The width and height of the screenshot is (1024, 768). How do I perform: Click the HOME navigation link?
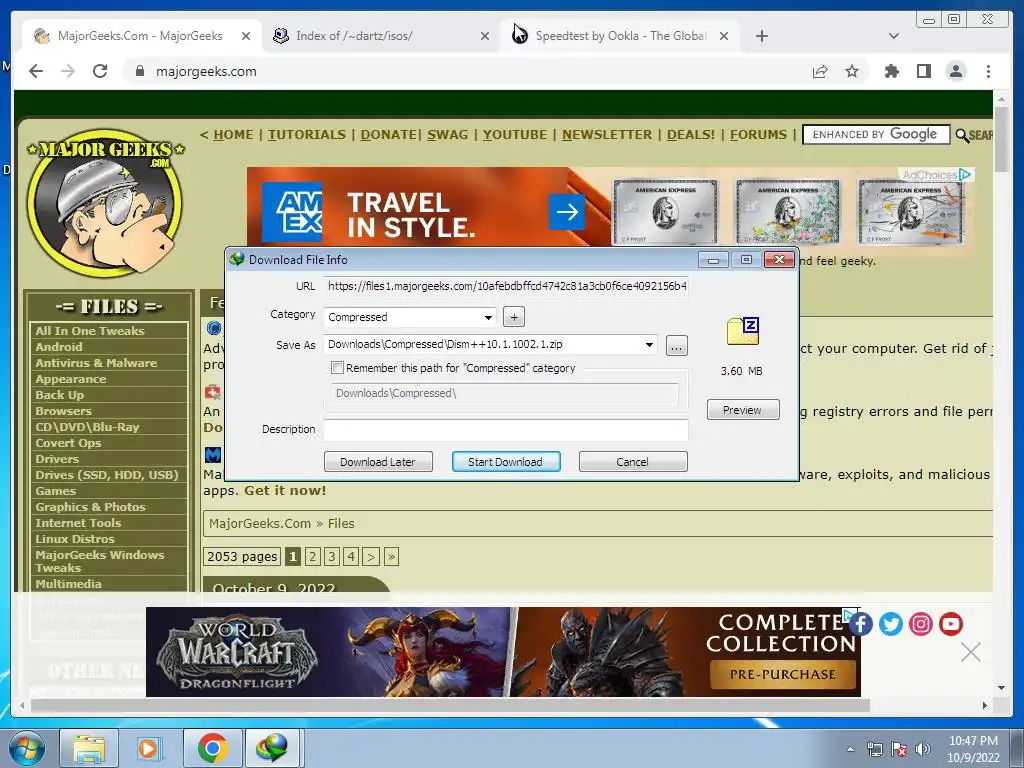(x=233, y=135)
